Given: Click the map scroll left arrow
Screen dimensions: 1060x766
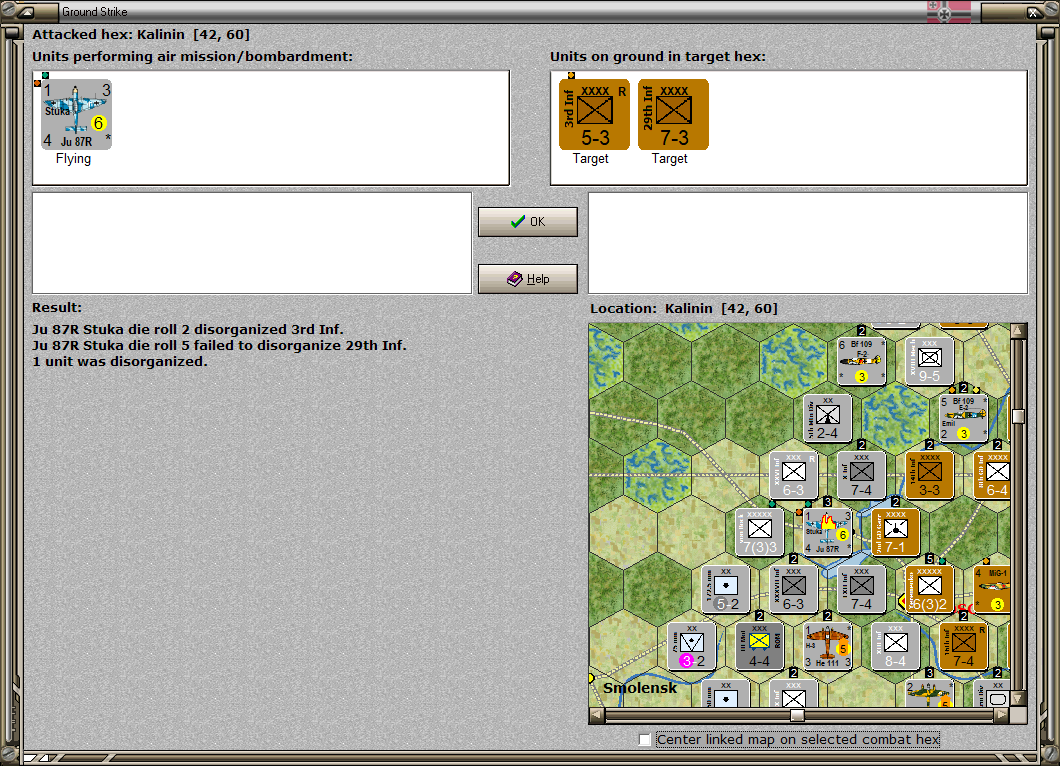Looking at the screenshot, I should 596,715.
